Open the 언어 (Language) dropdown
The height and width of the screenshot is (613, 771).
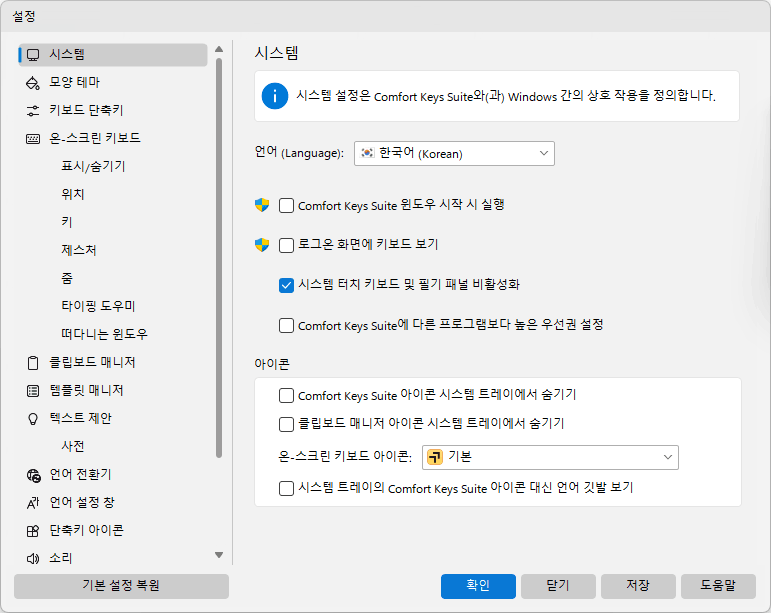click(454, 153)
